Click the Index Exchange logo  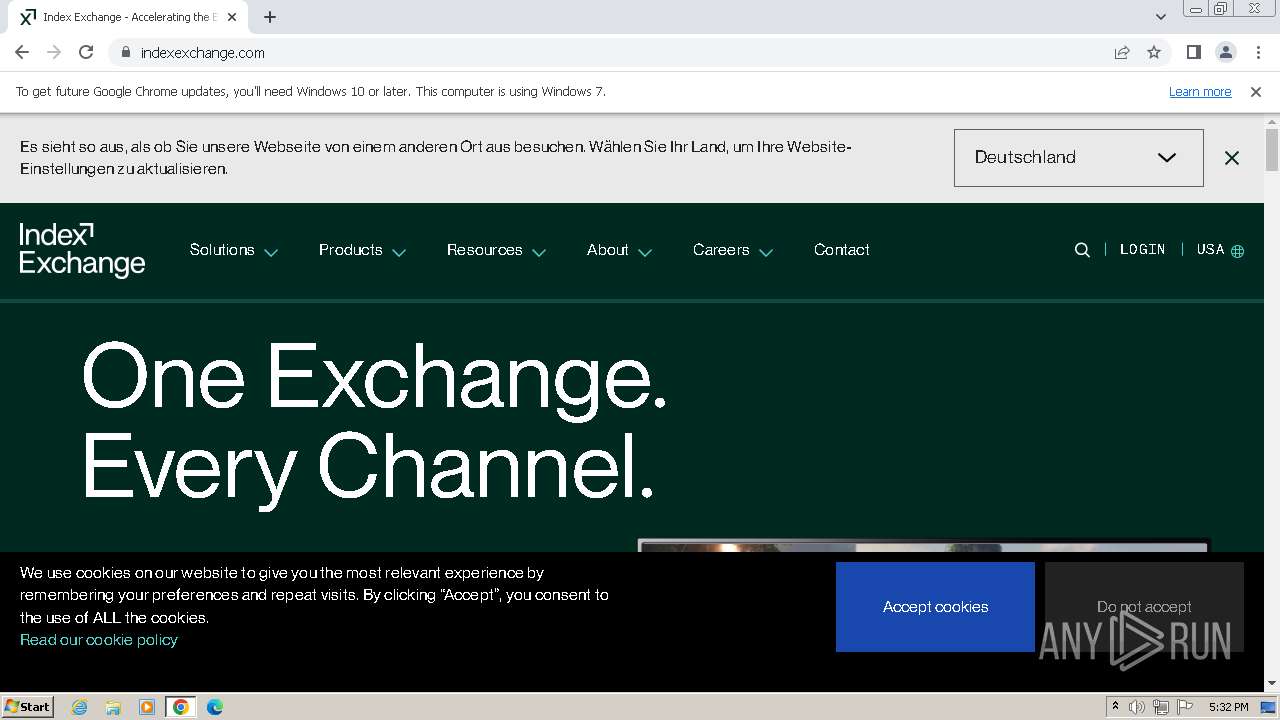pos(82,250)
